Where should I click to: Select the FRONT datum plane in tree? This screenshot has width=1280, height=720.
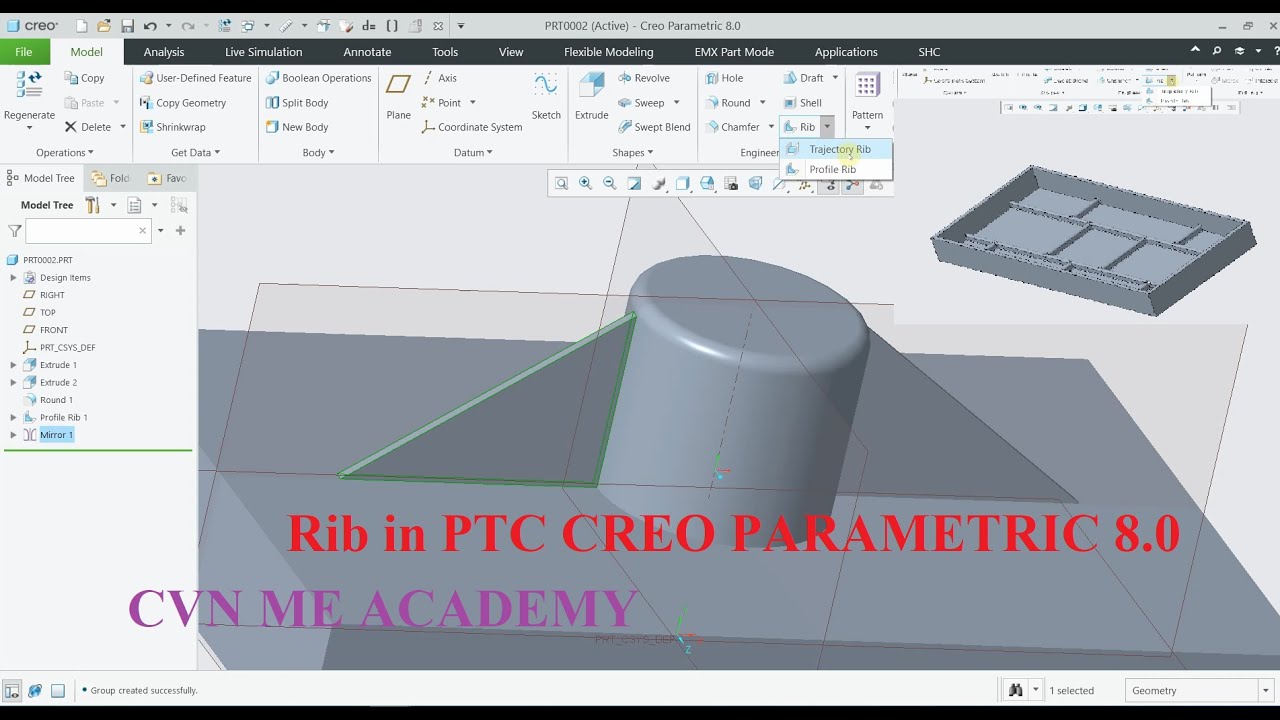(x=46, y=330)
